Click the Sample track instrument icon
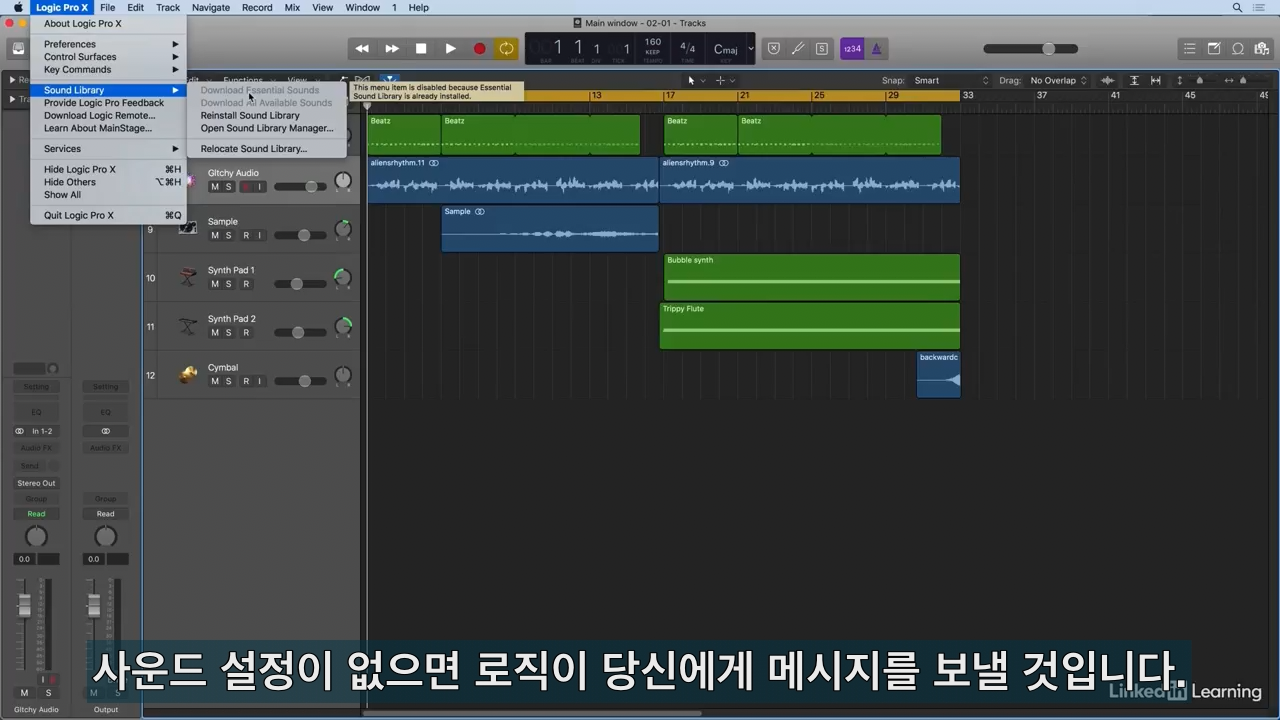This screenshot has width=1280, height=720. (188, 228)
